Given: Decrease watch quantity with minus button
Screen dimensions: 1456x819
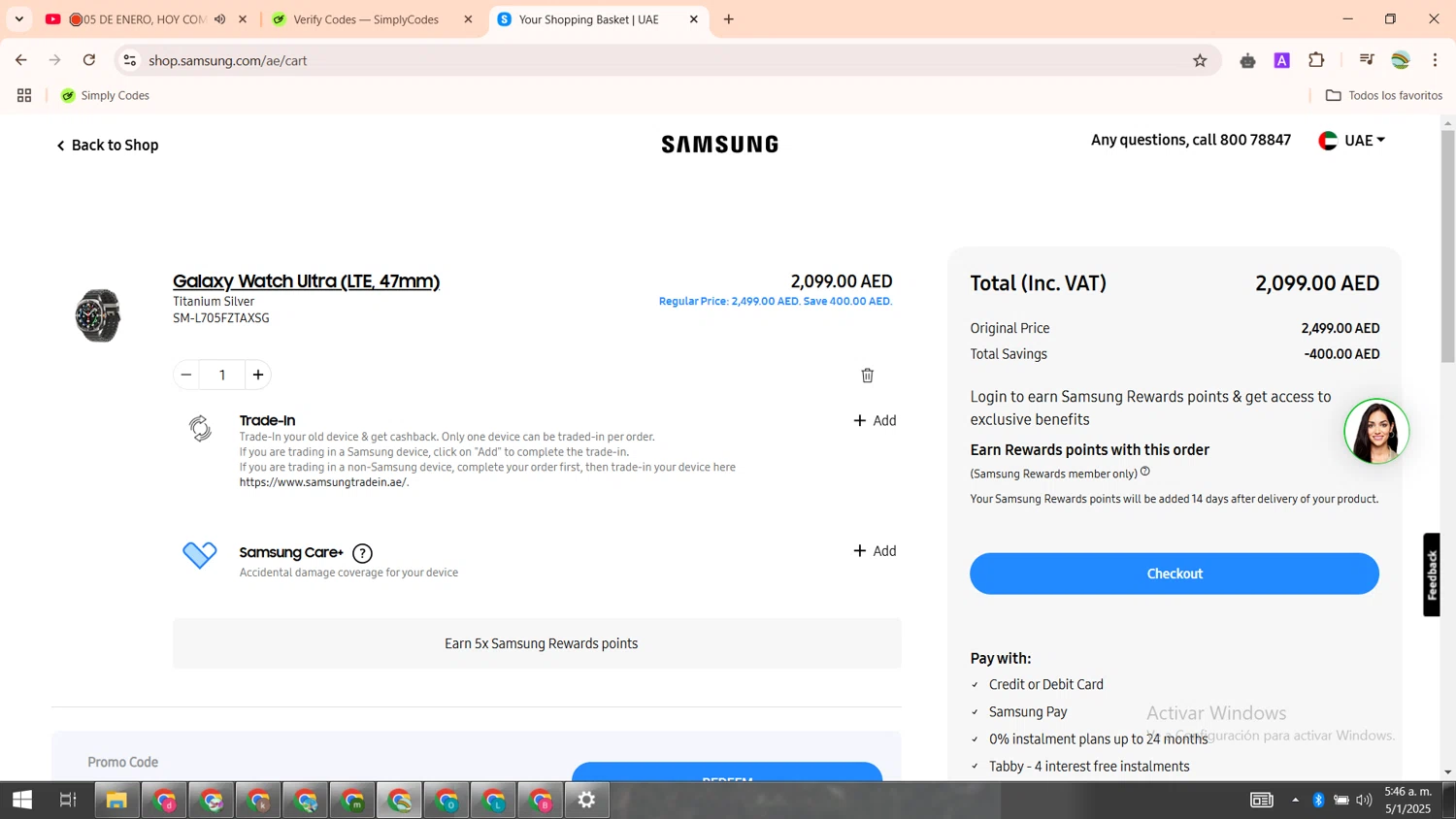Looking at the screenshot, I should coord(186,375).
